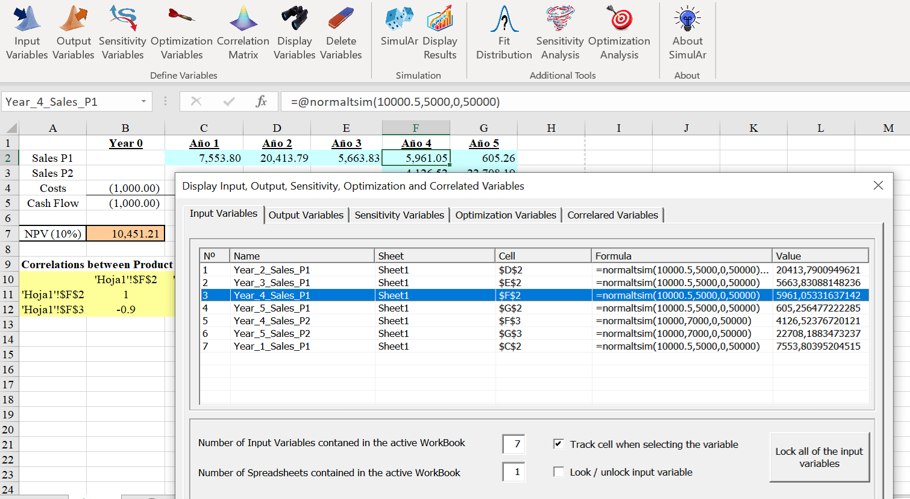Select cell C2 with value 7,553.80
910x499 pixels.
coord(204,158)
